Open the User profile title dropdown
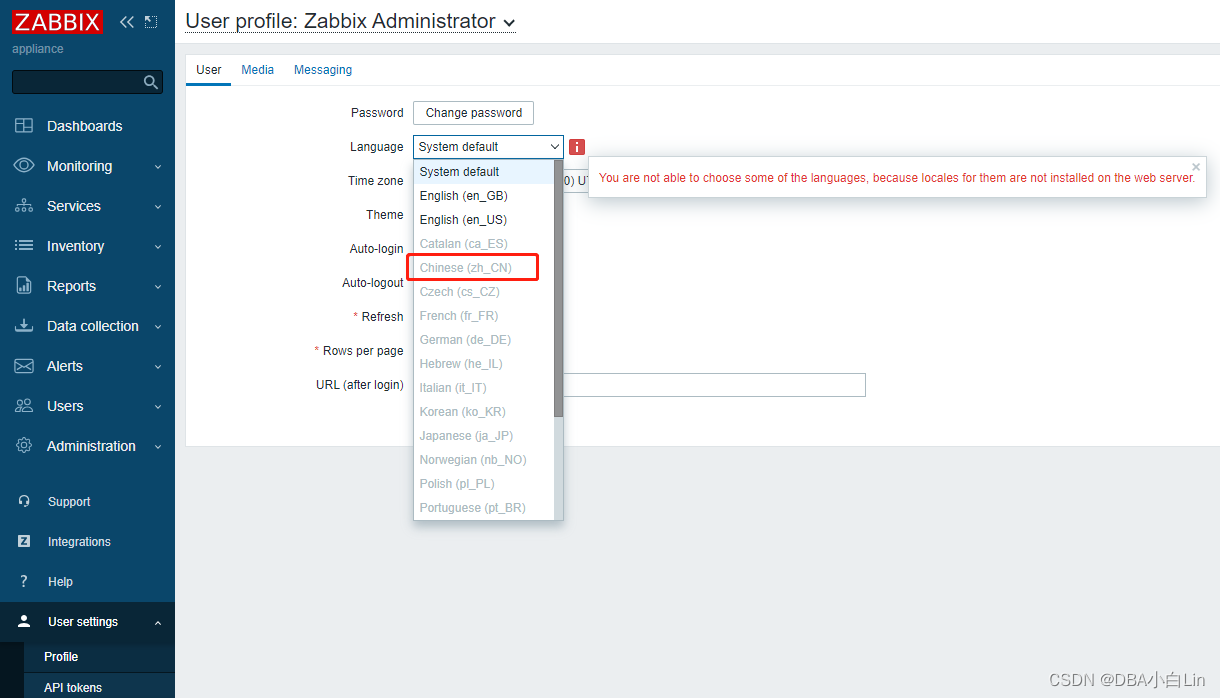Image resolution: width=1220 pixels, height=698 pixels. (508, 21)
